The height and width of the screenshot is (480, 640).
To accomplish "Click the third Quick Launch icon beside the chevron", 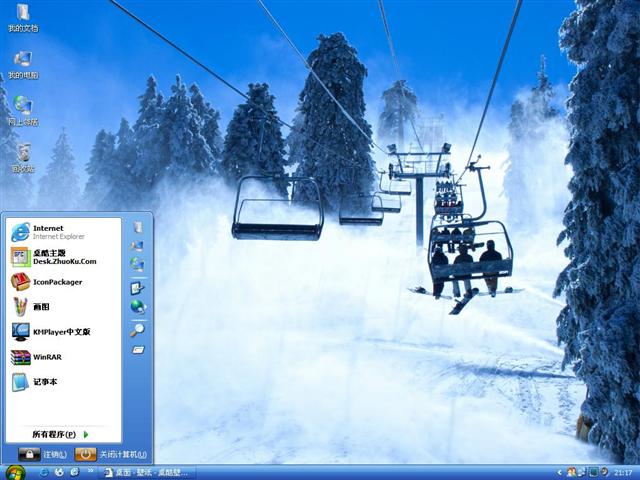I will point(75,472).
